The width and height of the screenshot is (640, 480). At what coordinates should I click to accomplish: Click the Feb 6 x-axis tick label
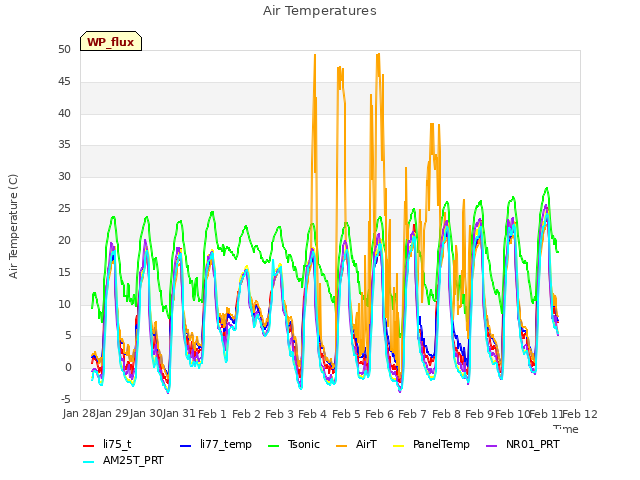(x=379, y=414)
